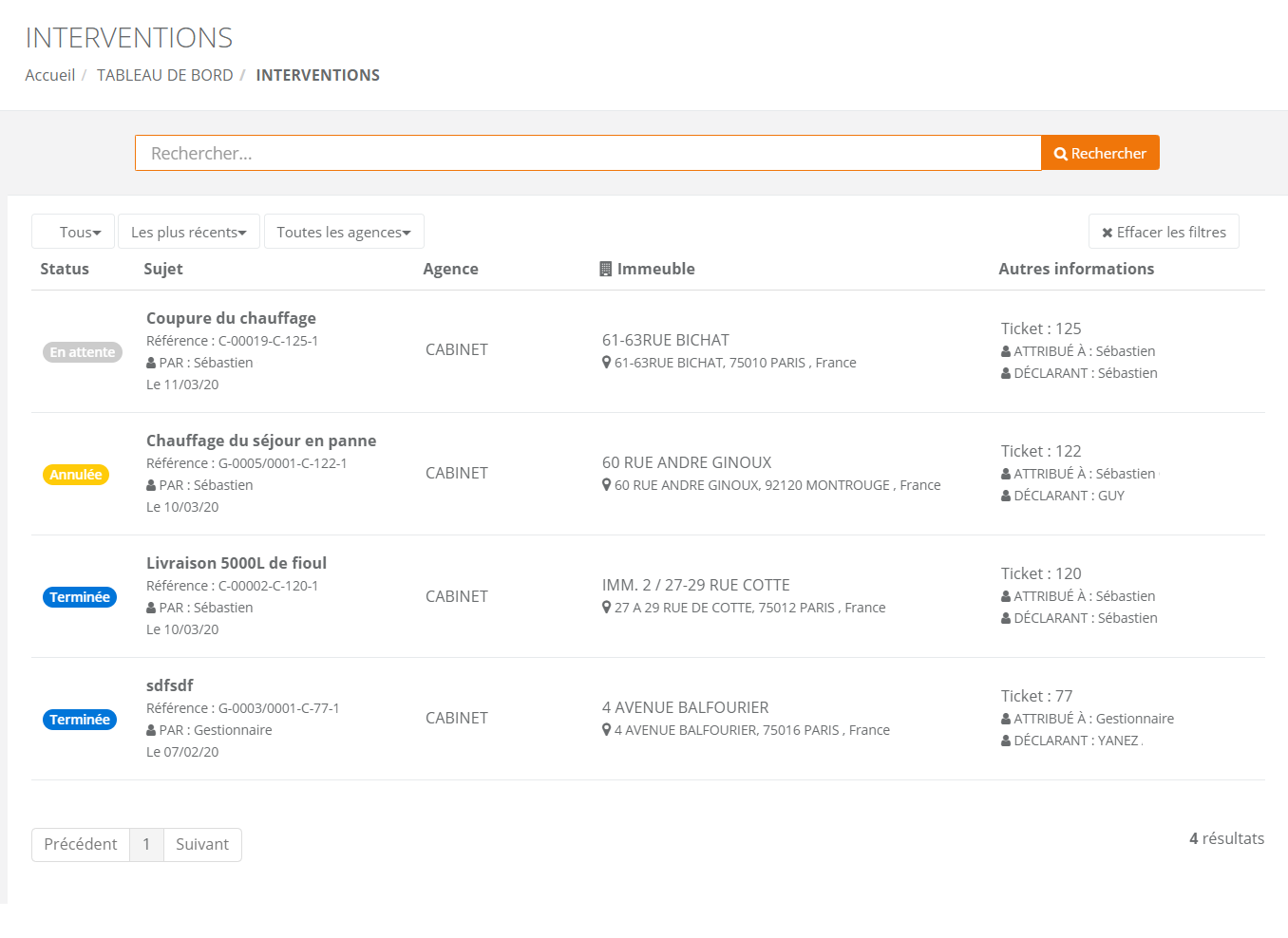Click Terminée badge for sdfsdf row
Screen dimensions: 1288x938
(x=80, y=720)
